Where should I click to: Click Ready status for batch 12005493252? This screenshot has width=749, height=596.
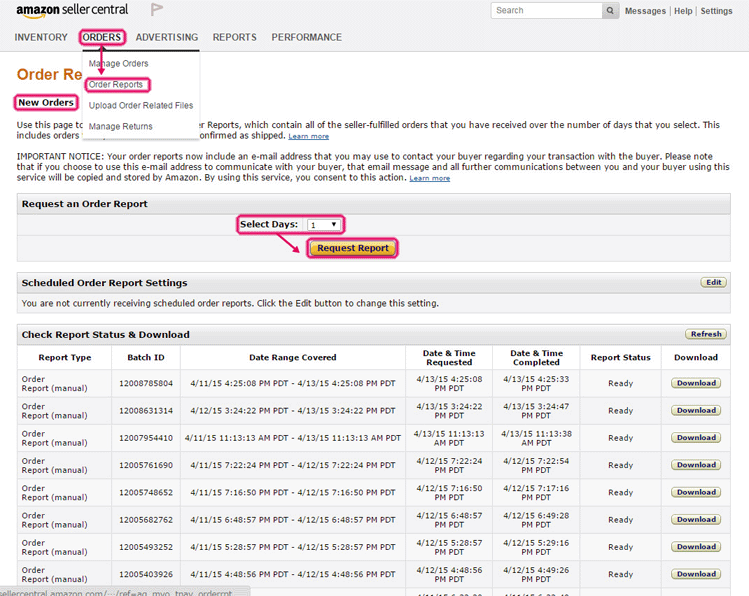(621, 547)
